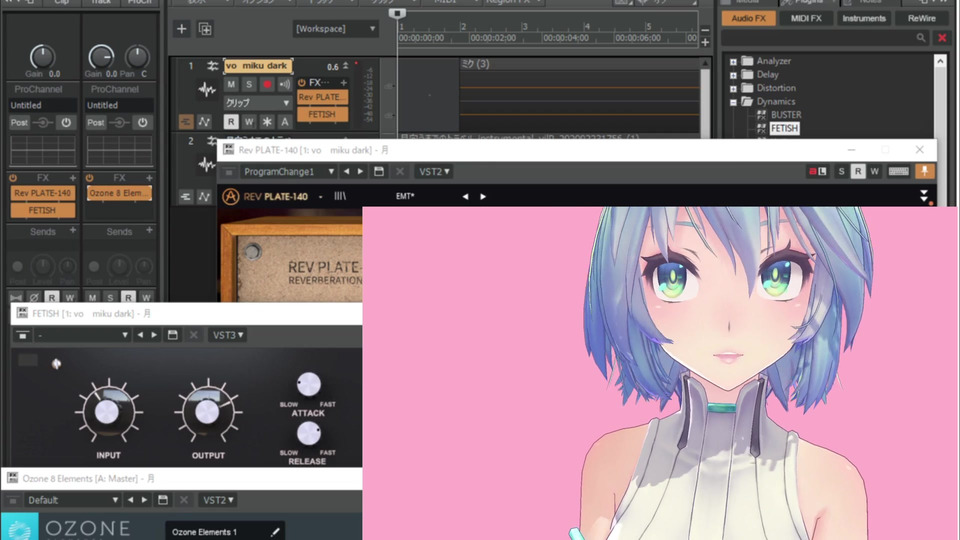Click the plugin browser search field
This screenshot has height=540, width=960.
click(x=825, y=38)
